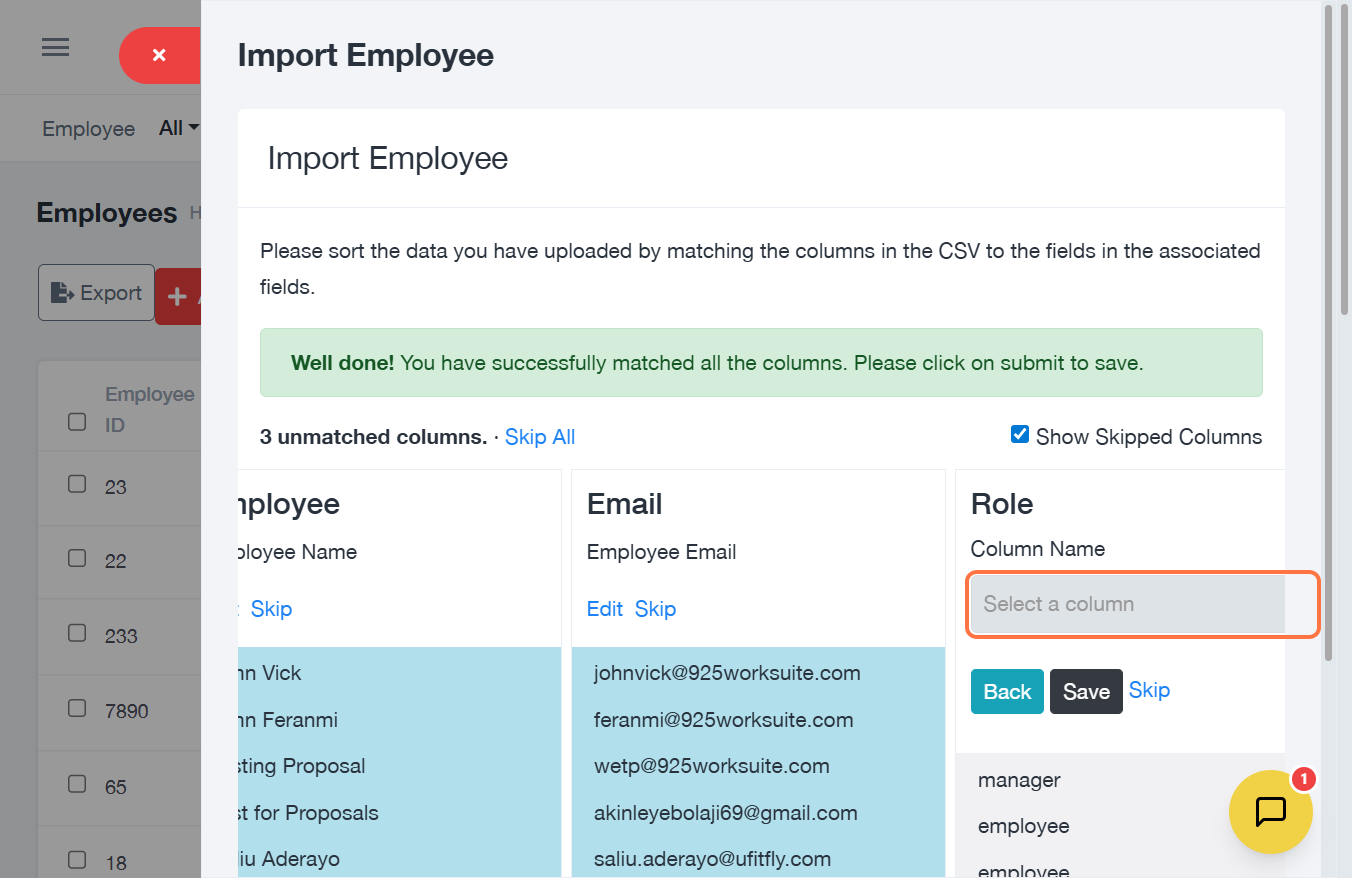Click Skip All unmatched columns link
Image resolution: width=1352 pixels, height=878 pixels.
pyautogui.click(x=540, y=437)
